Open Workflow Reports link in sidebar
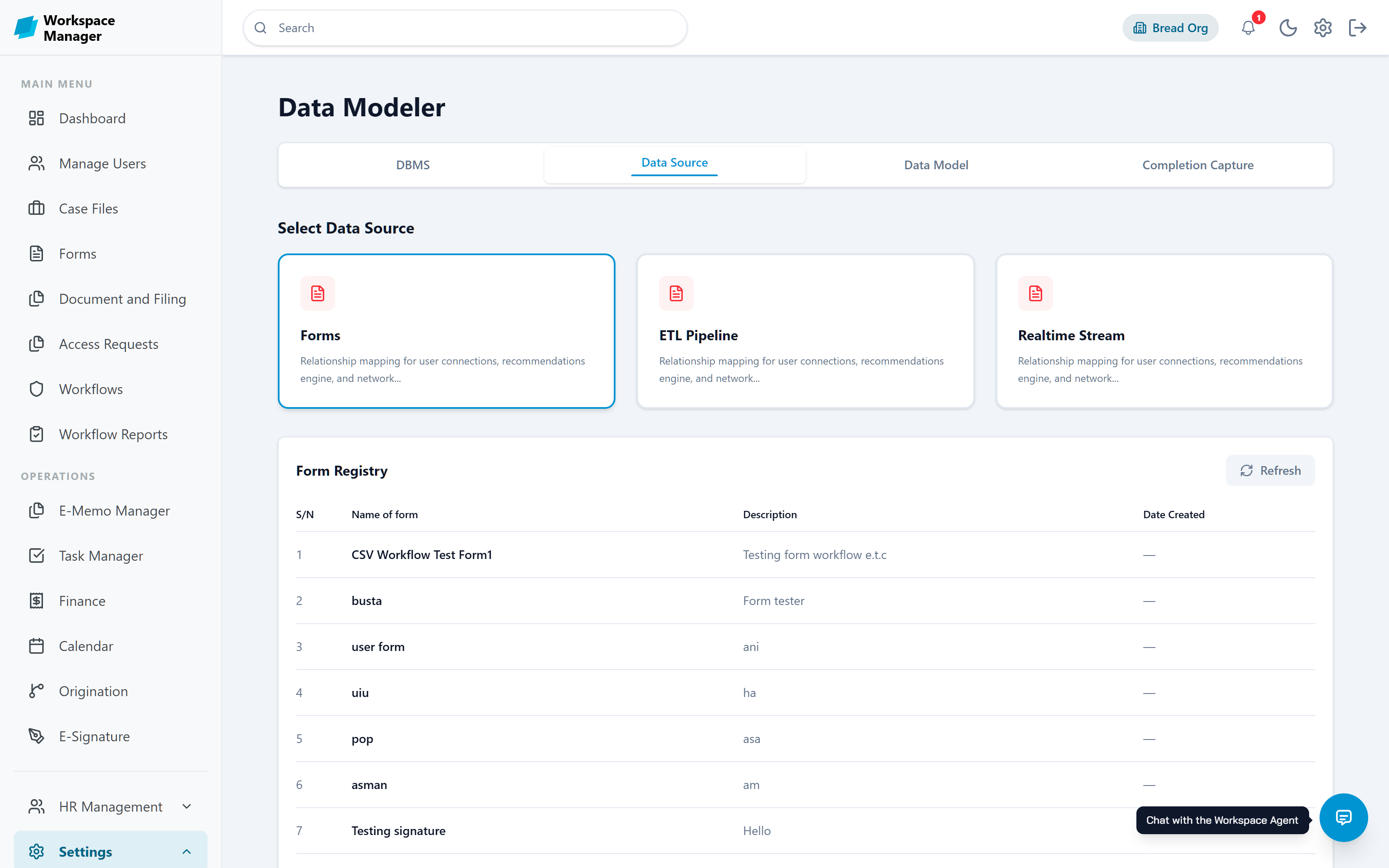The width and height of the screenshot is (1389, 868). [110, 434]
